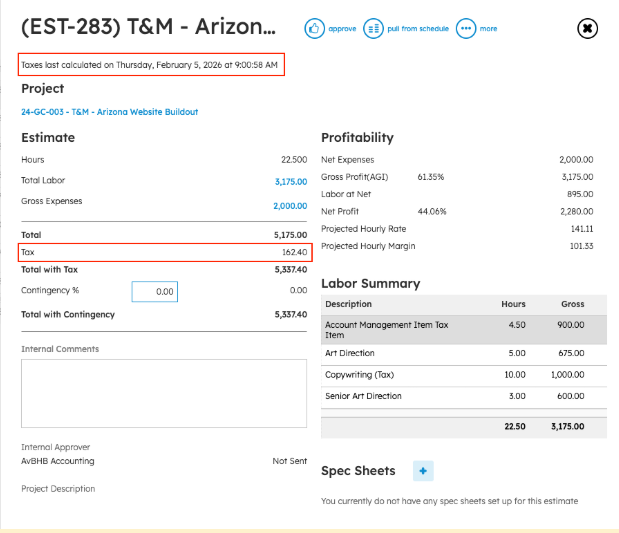The height and width of the screenshot is (533, 619).
Task: Select the Senior Art Direction labor row
Action: 464,396
